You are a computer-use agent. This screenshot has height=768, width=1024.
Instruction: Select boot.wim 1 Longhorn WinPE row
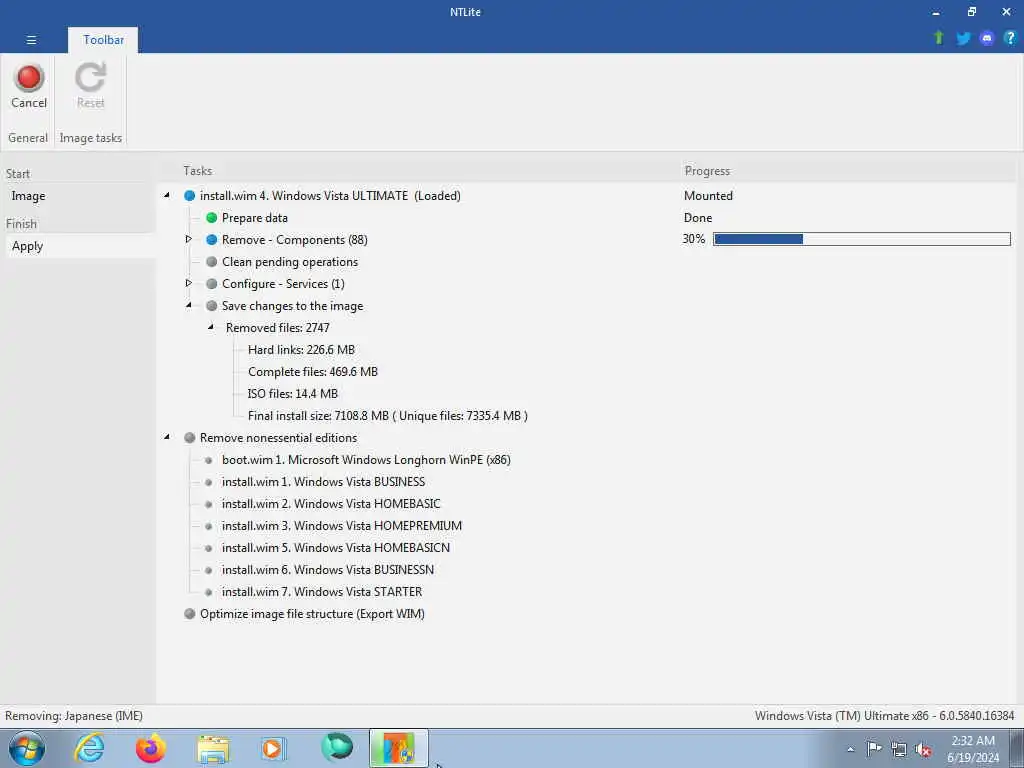366,460
